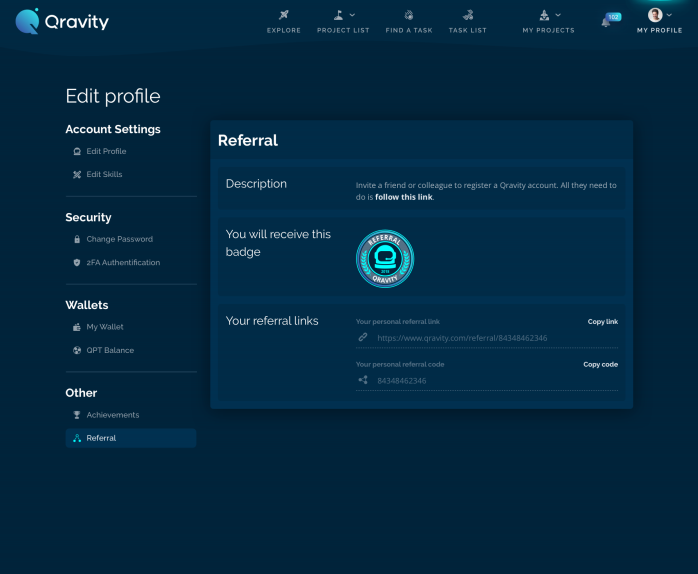Copy the referral code

[x=601, y=364]
